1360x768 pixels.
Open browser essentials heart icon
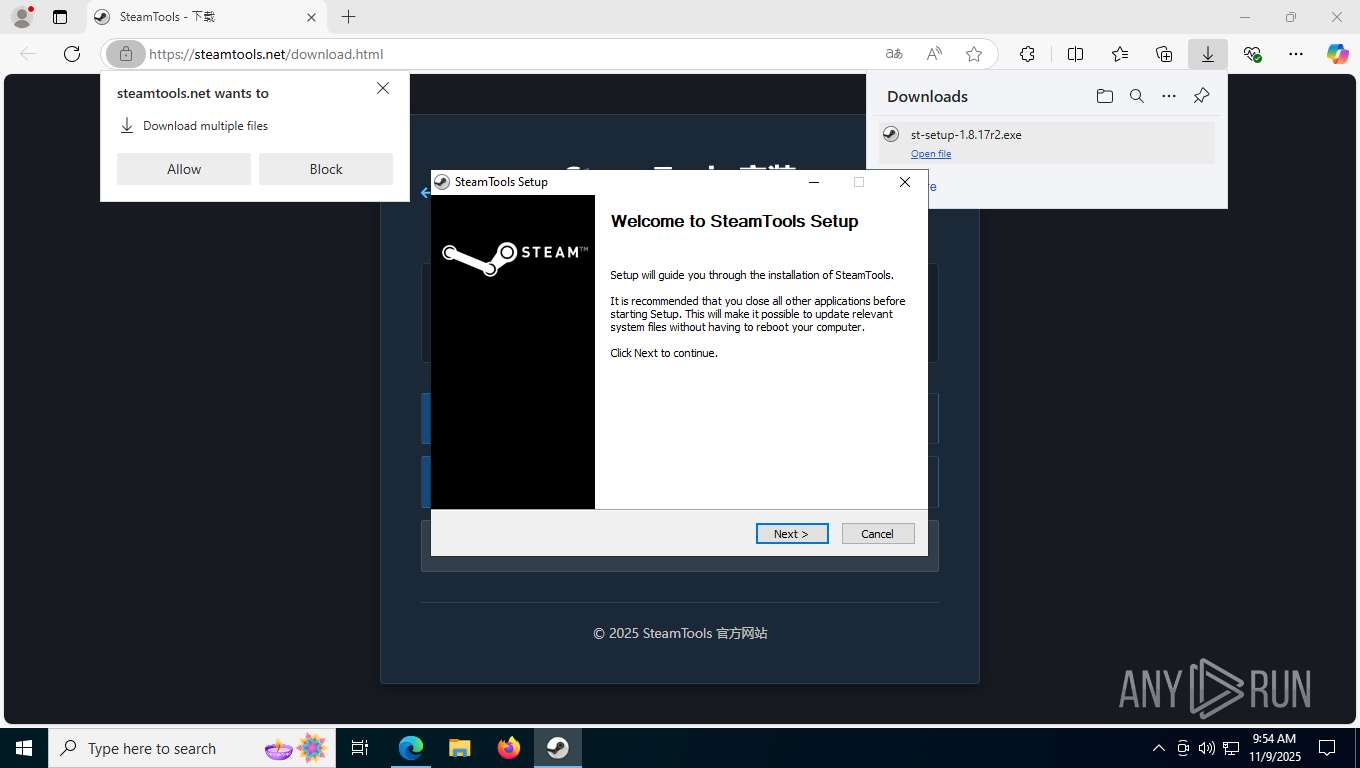pyautogui.click(x=1252, y=54)
